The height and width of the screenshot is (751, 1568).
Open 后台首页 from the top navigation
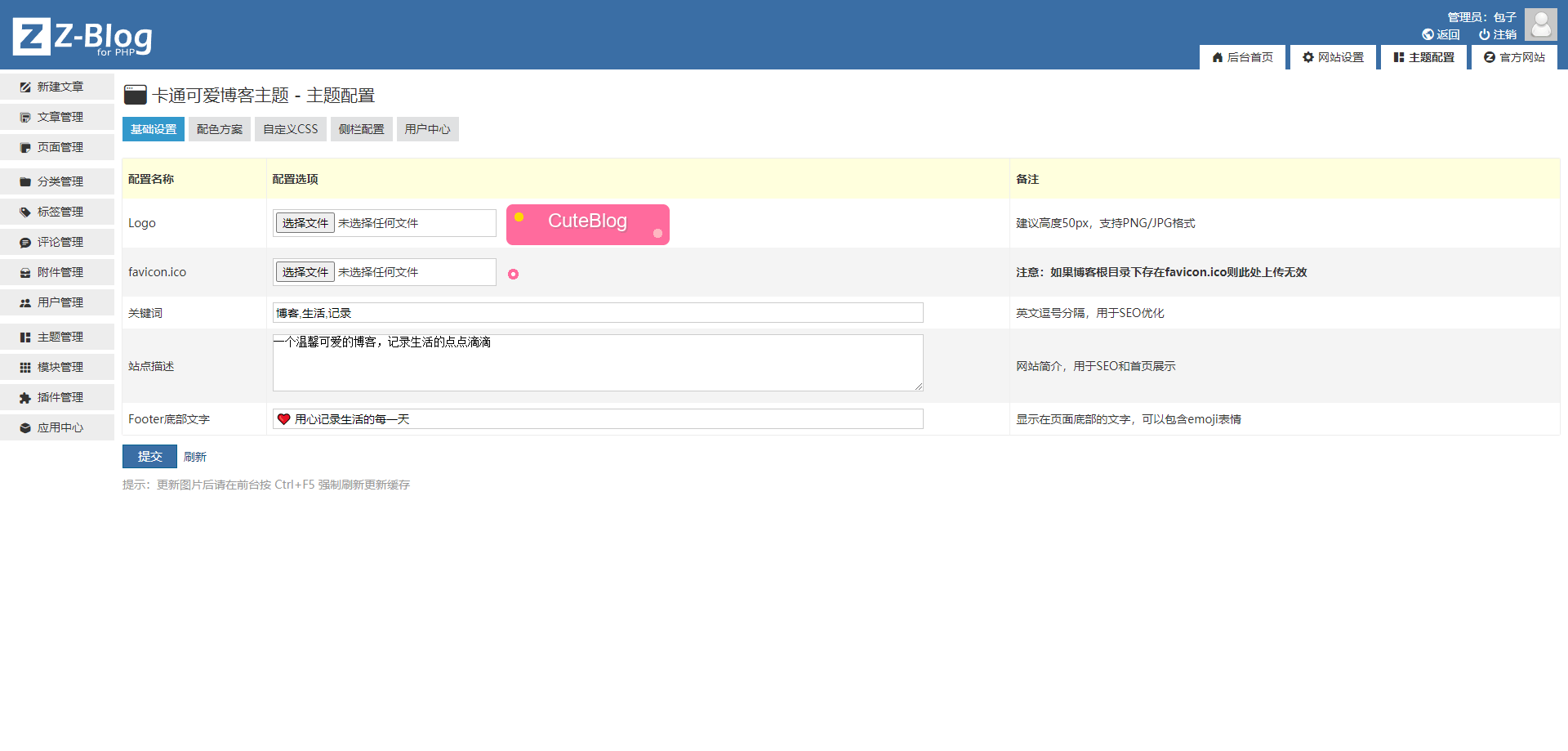tap(1242, 57)
